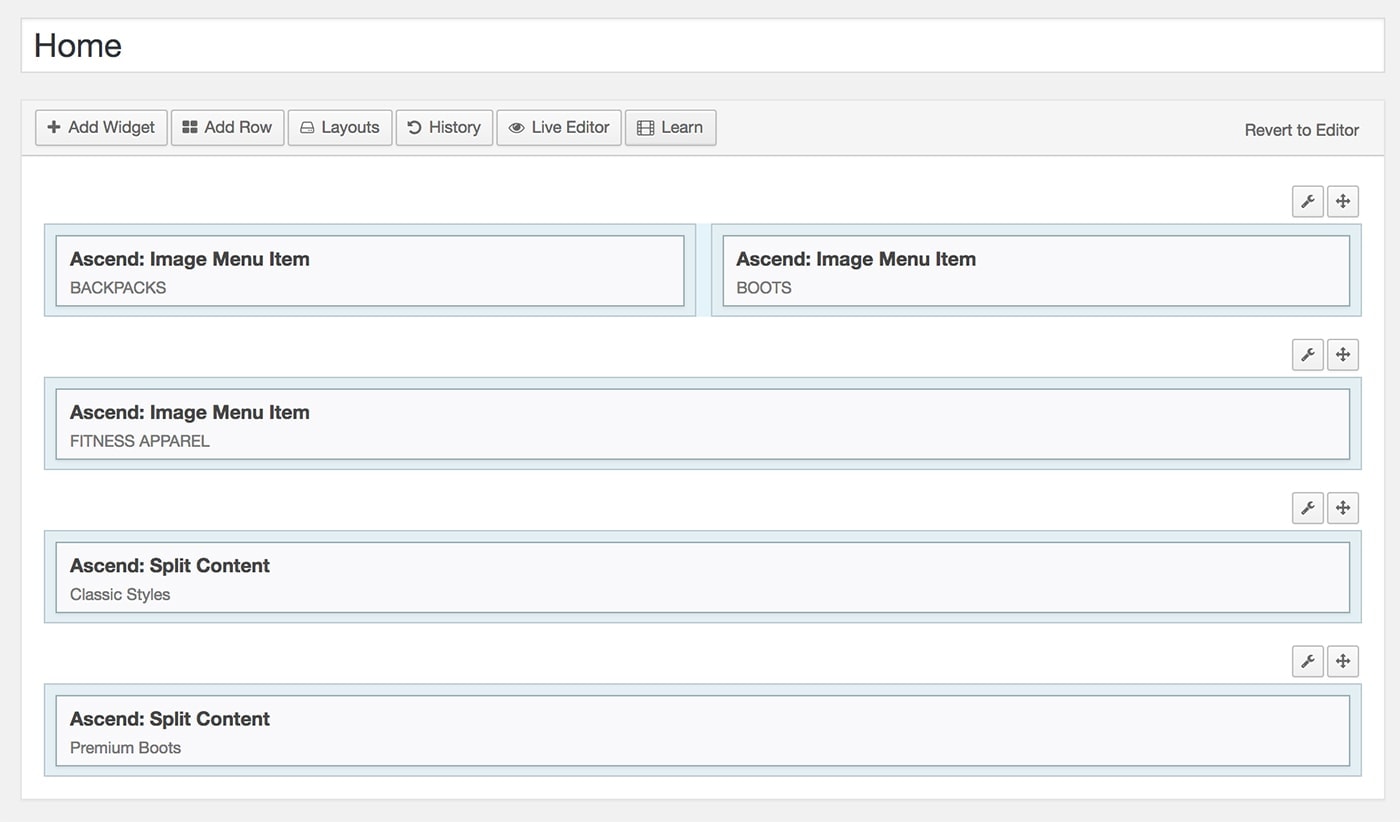
Task: Click the Revert to Editor link
Action: point(1301,130)
